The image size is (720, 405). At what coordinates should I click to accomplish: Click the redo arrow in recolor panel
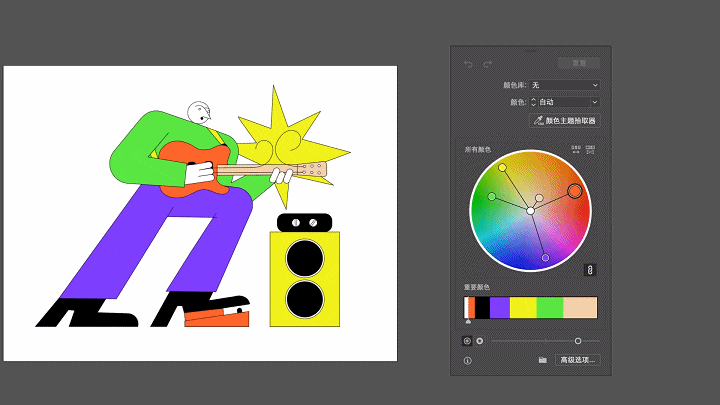coord(487,64)
